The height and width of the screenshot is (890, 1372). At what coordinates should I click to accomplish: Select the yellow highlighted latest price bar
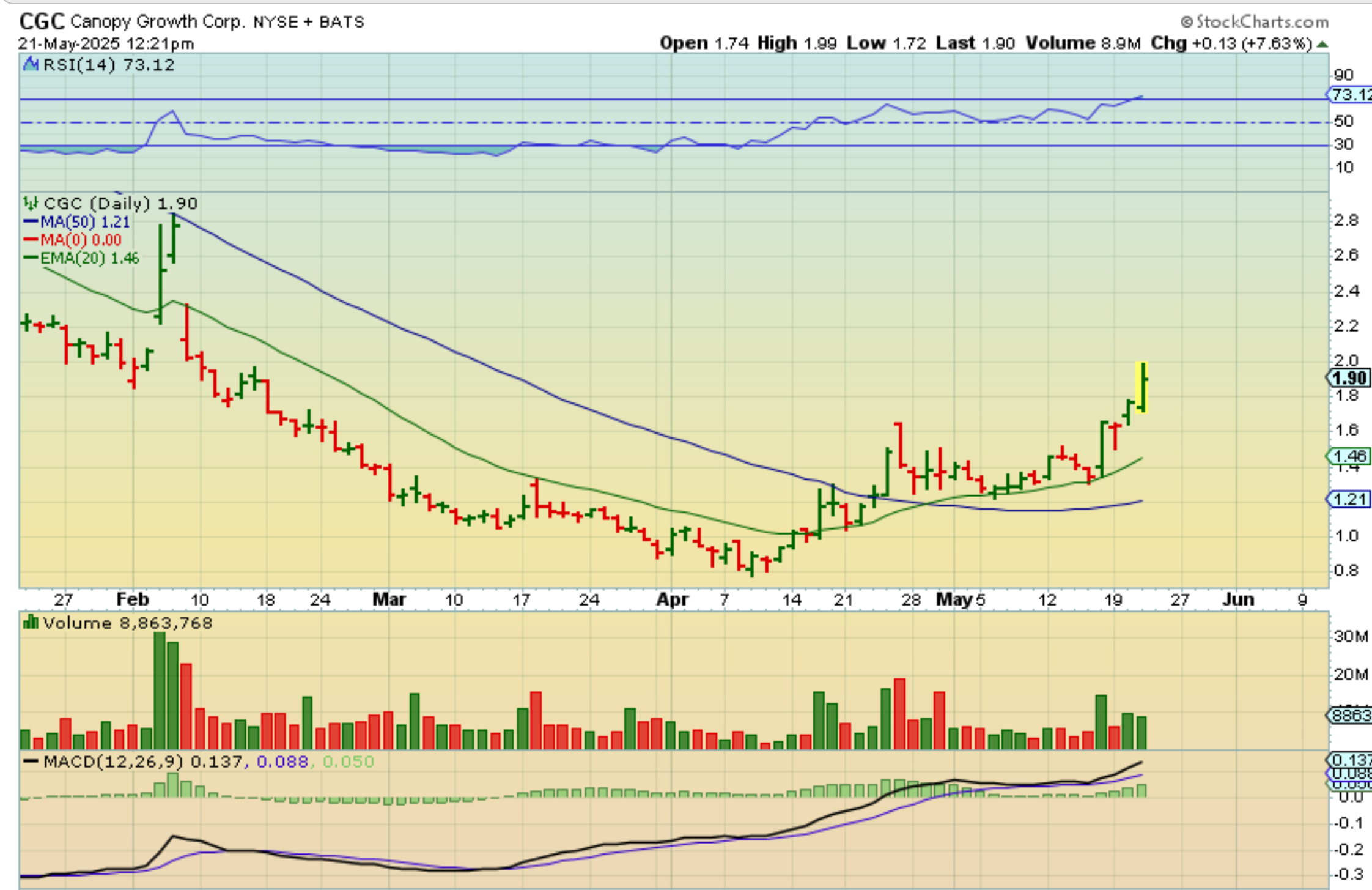point(1141,387)
